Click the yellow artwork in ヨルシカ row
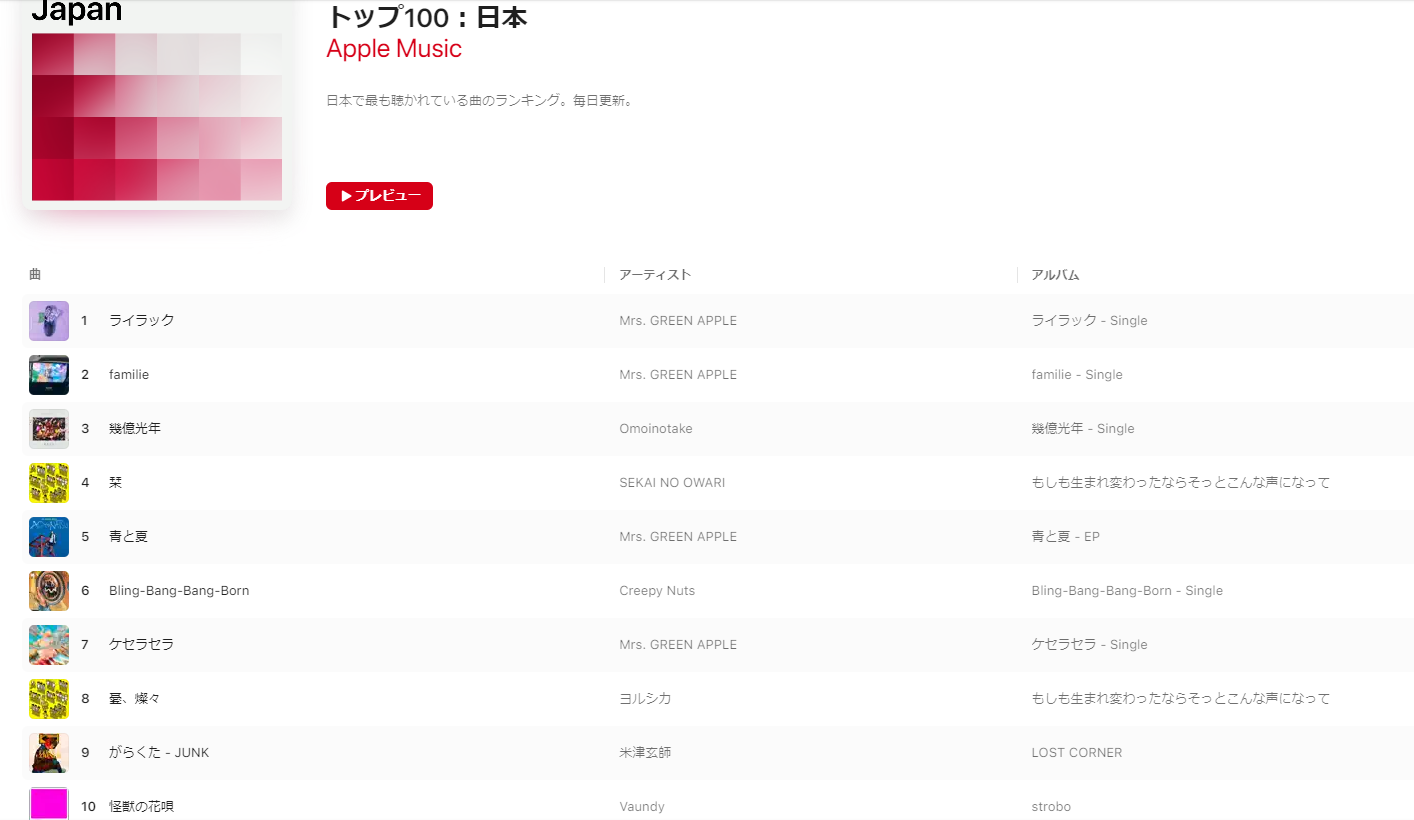1414x820 pixels. [x=49, y=699]
